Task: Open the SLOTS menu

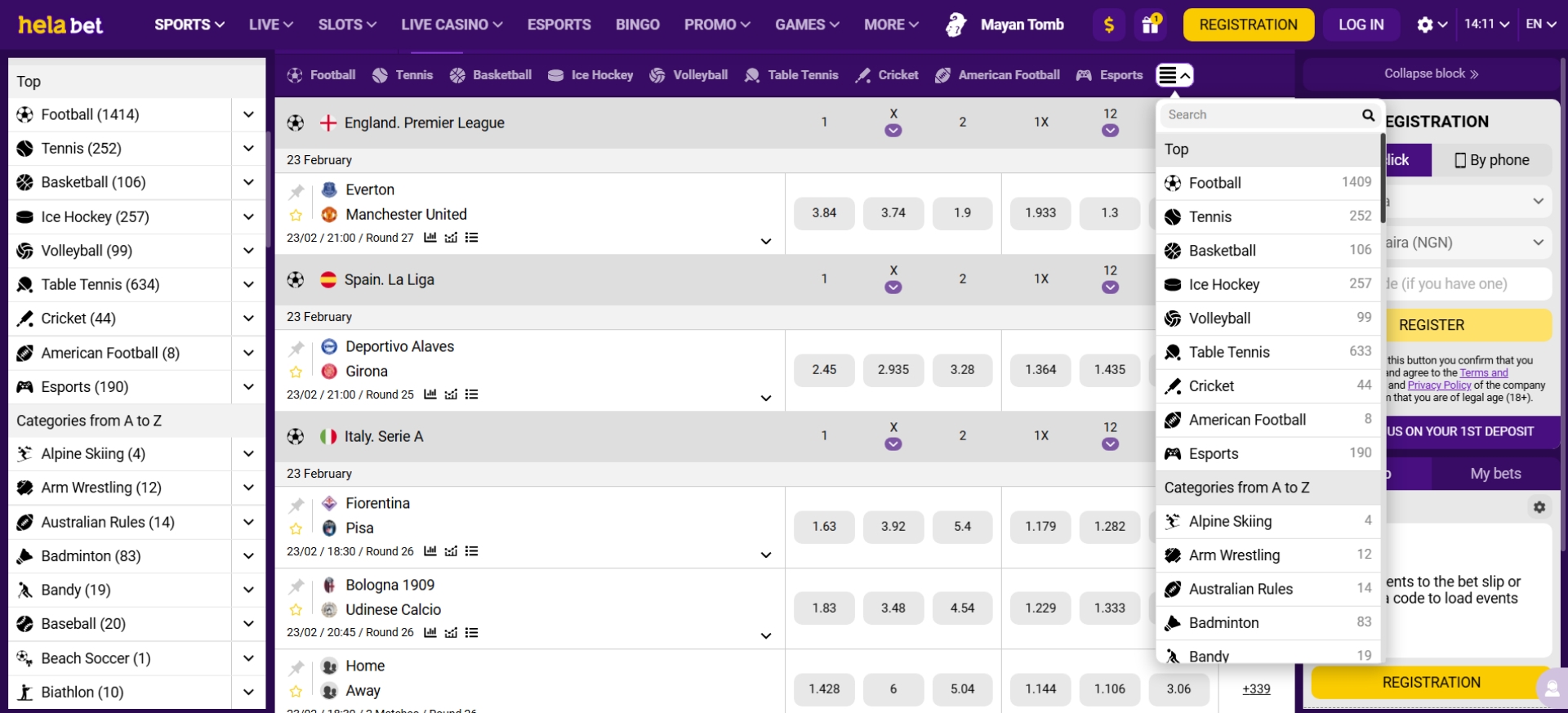Action: [x=347, y=25]
